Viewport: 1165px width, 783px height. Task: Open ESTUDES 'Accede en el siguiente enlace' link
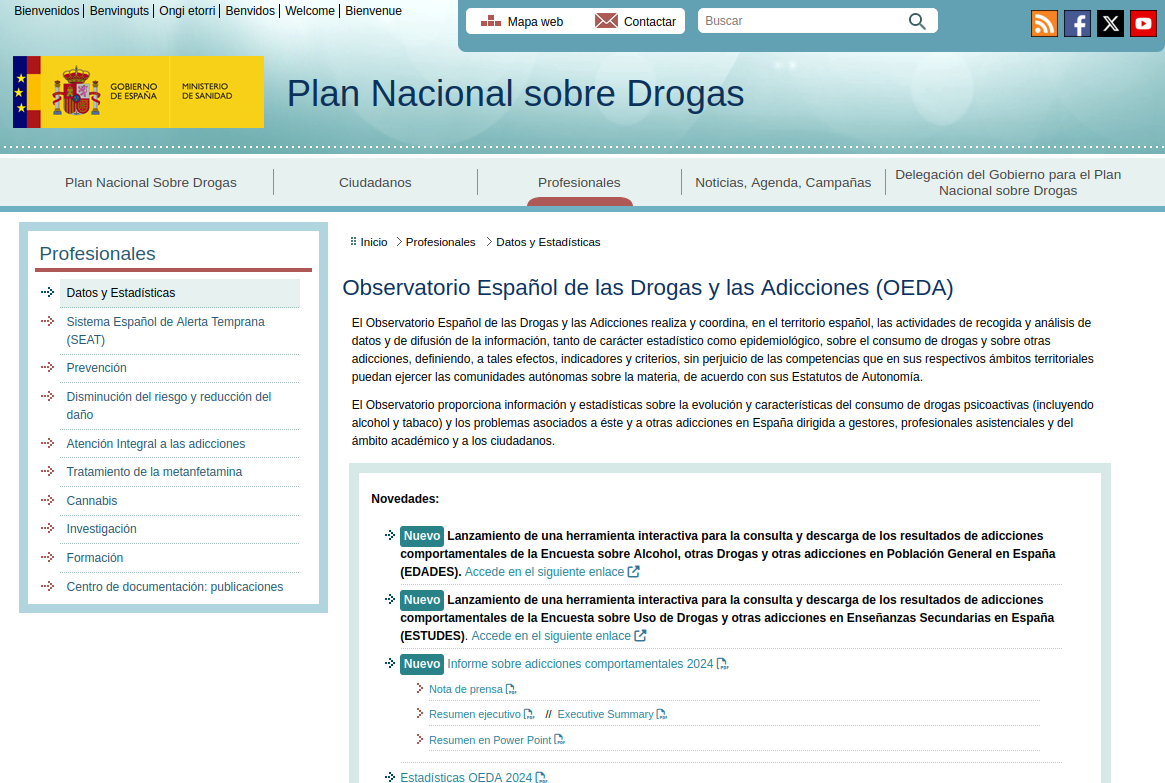[551, 636]
